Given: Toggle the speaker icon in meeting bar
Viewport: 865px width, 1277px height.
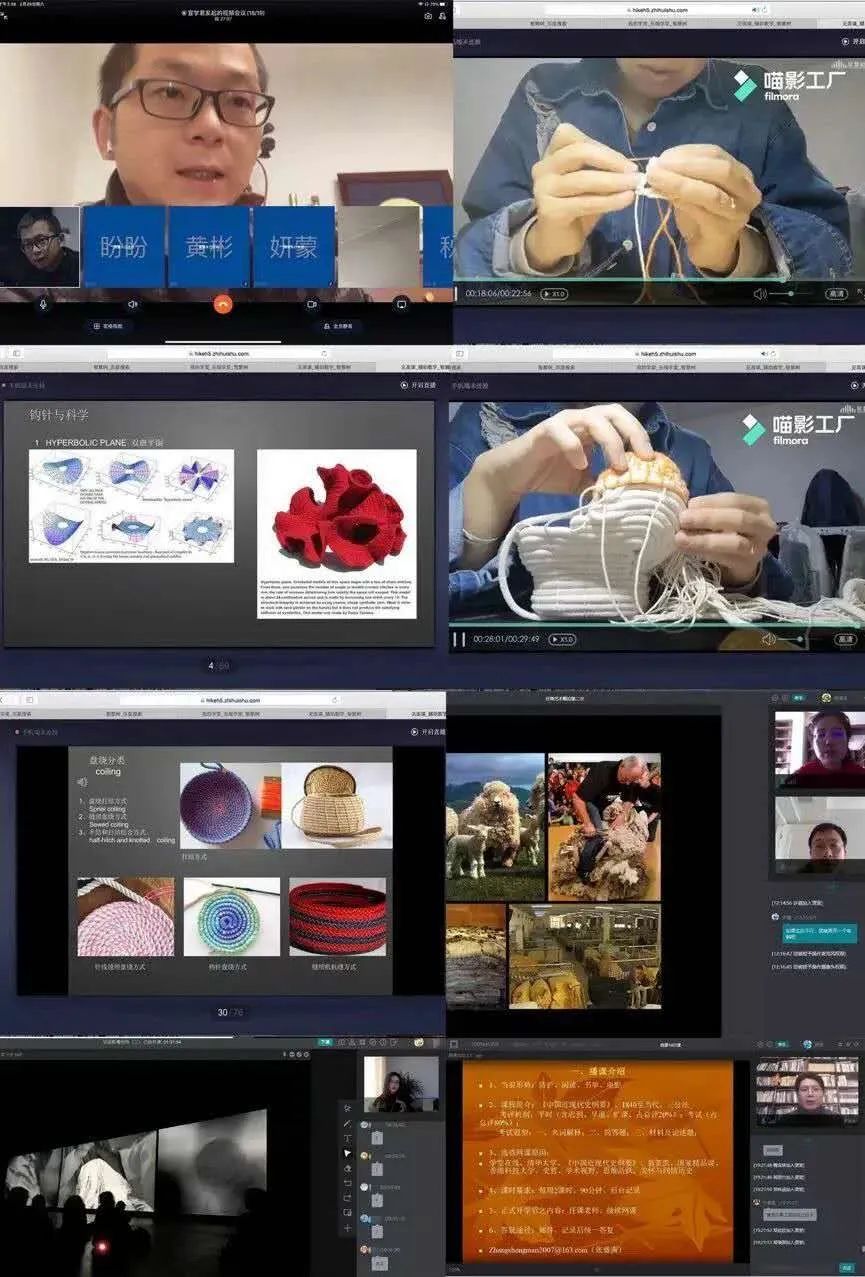Looking at the screenshot, I should pos(133,304).
